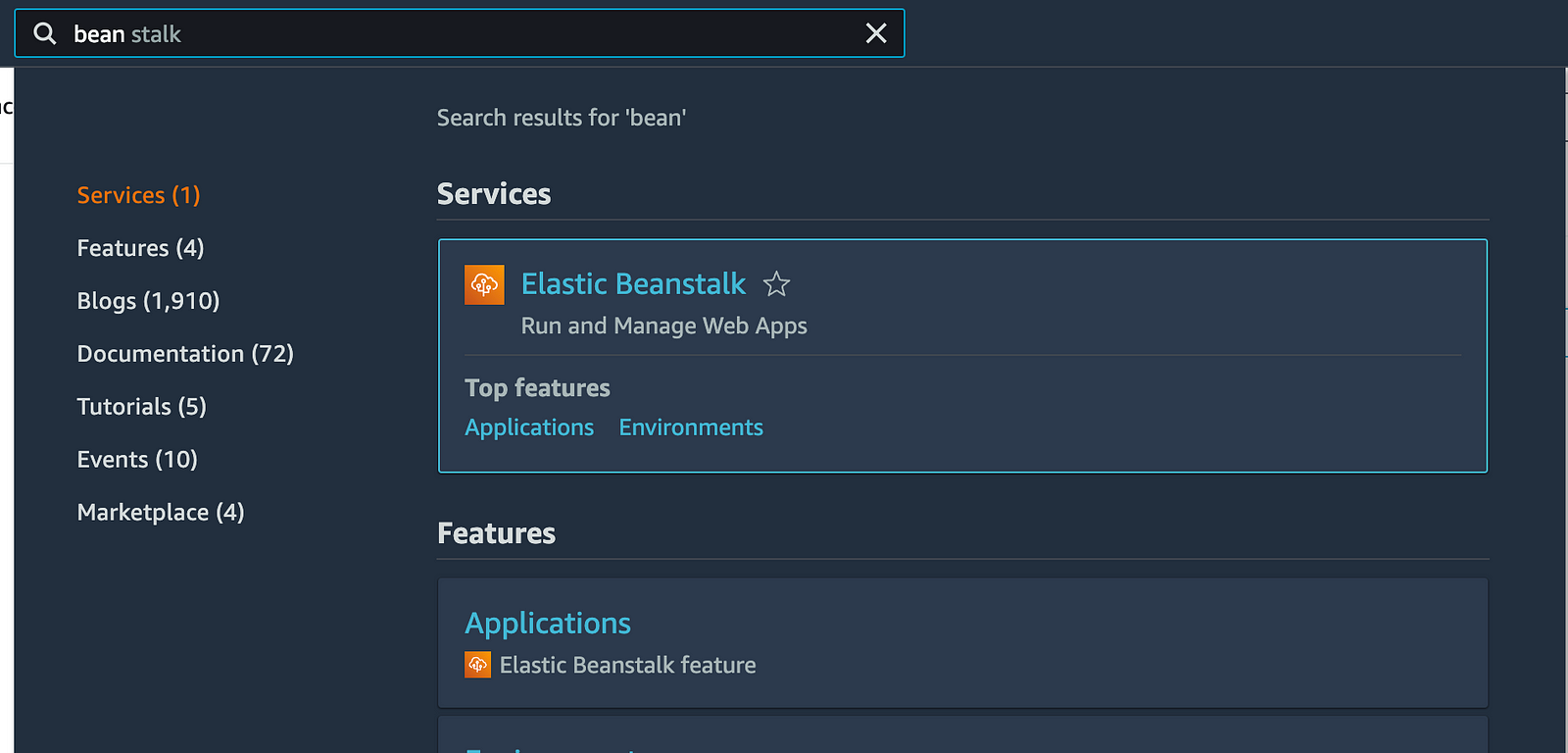The height and width of the screenshot is (753, 1568).
Task: Open Environments under Top features
Action: click(691, 427)
